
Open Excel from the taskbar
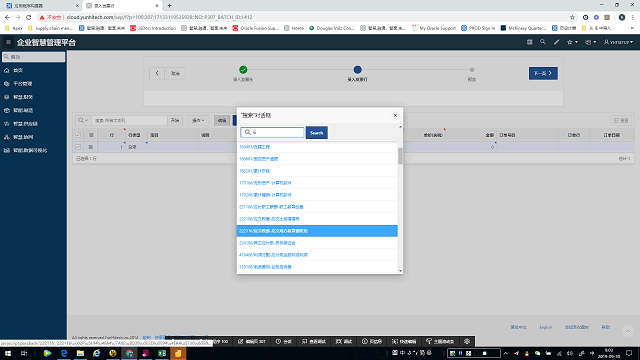(x=162, y=353)
